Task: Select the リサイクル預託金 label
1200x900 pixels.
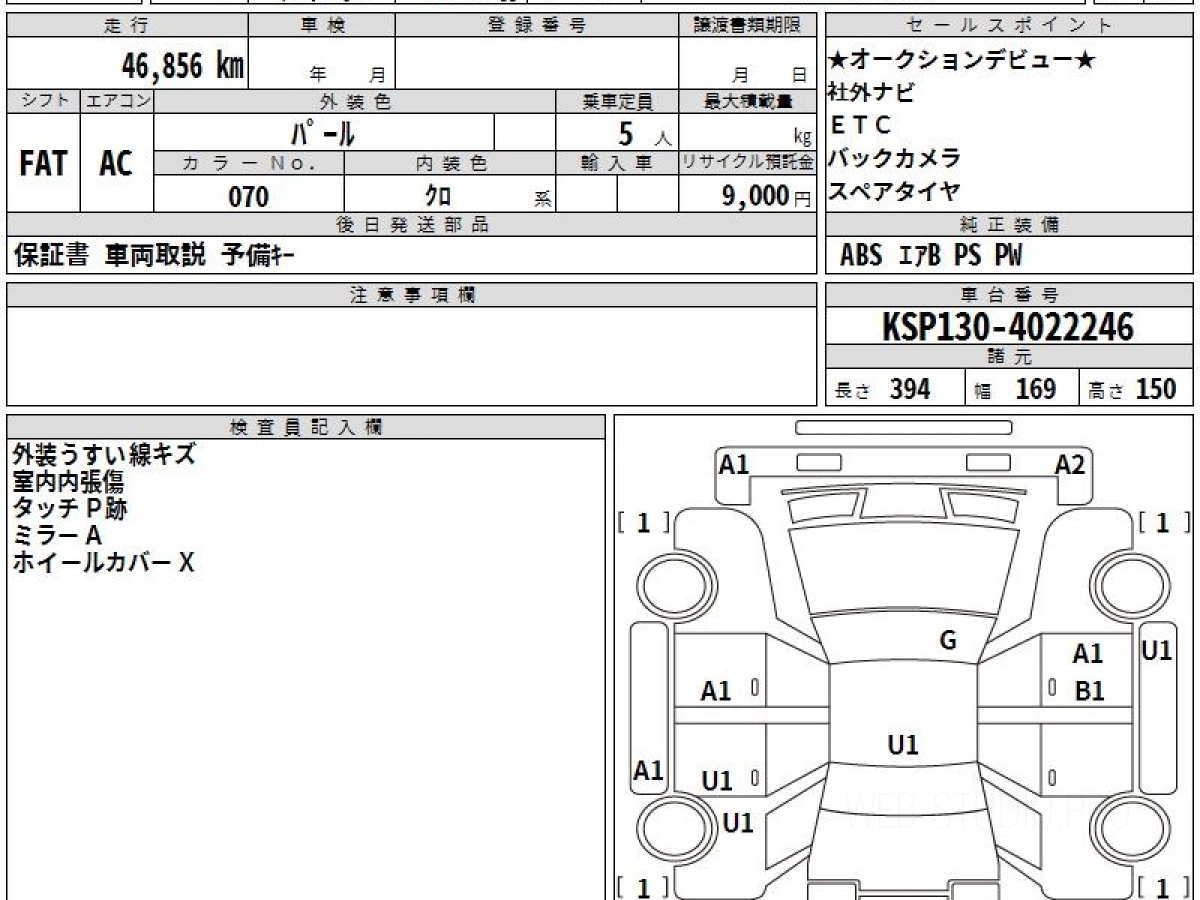Action: pyautogui.click(x=748, y=163)
